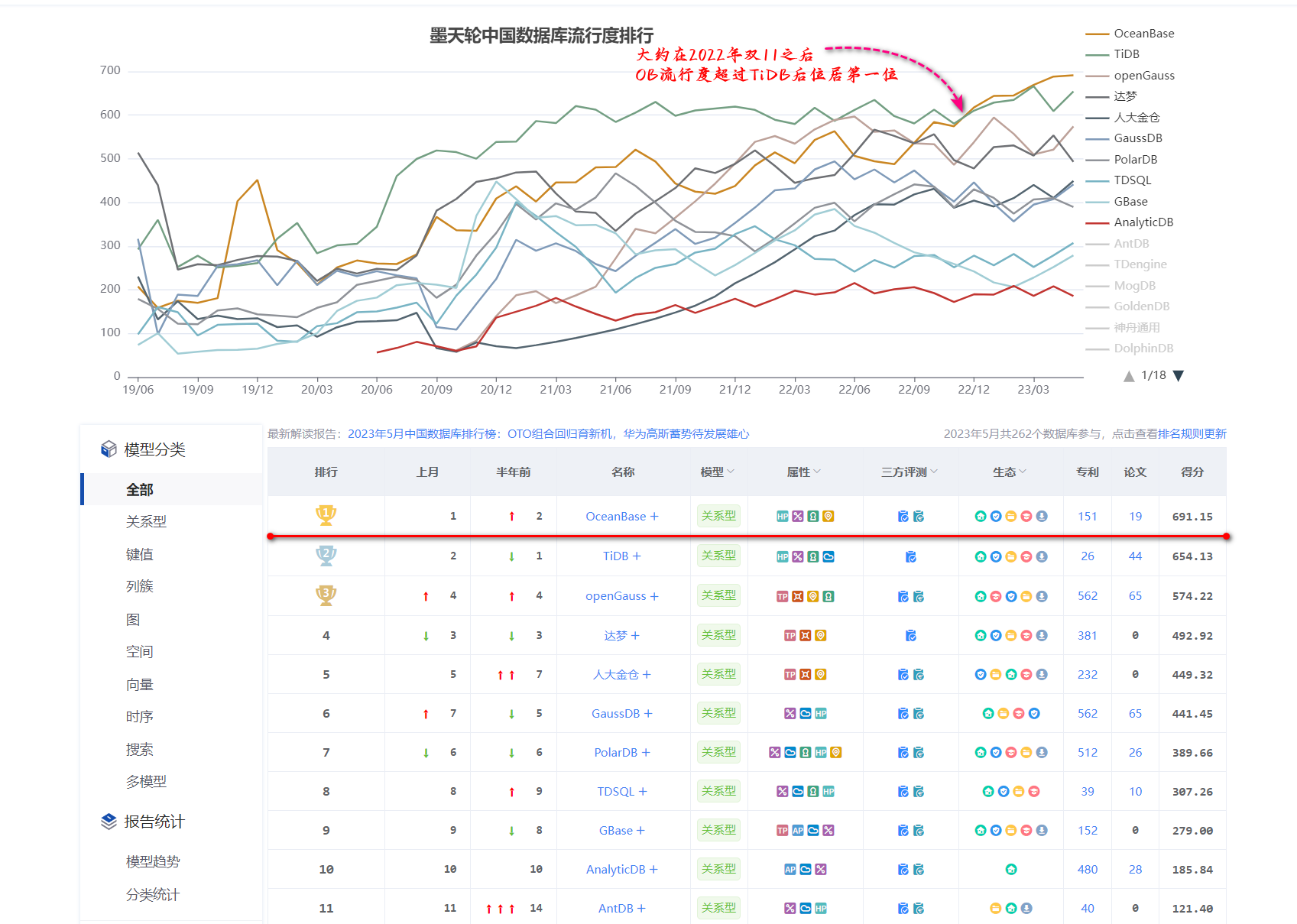The image size is (1297, 924).
Task: Click the single clipboard icon in 达梦 row
Action: [x=911, y=636]
